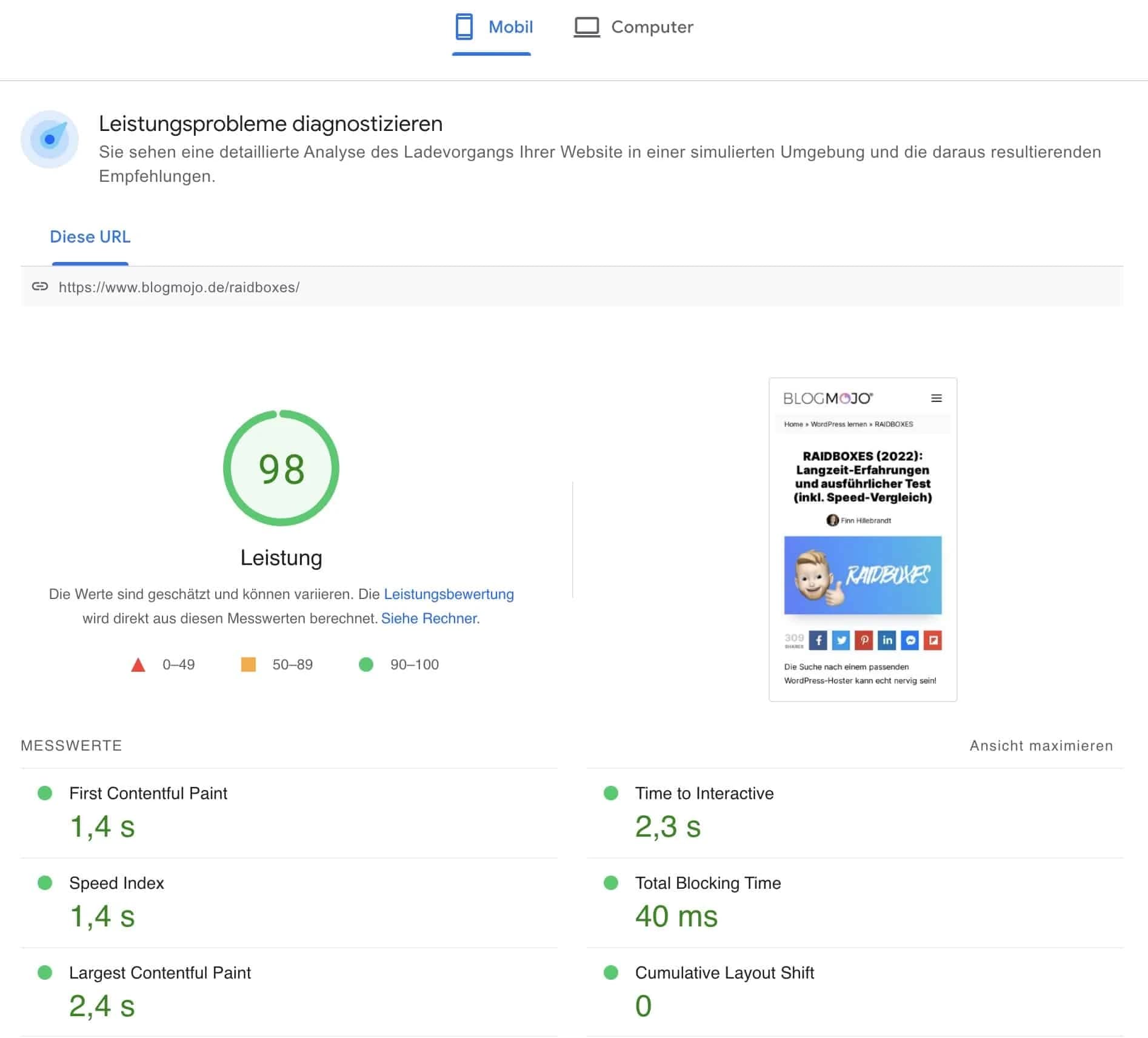Viewport: 1148px width, 1038px height.
Task: Click the Facebook share icon in preview
Action: [x=818, y=640]
